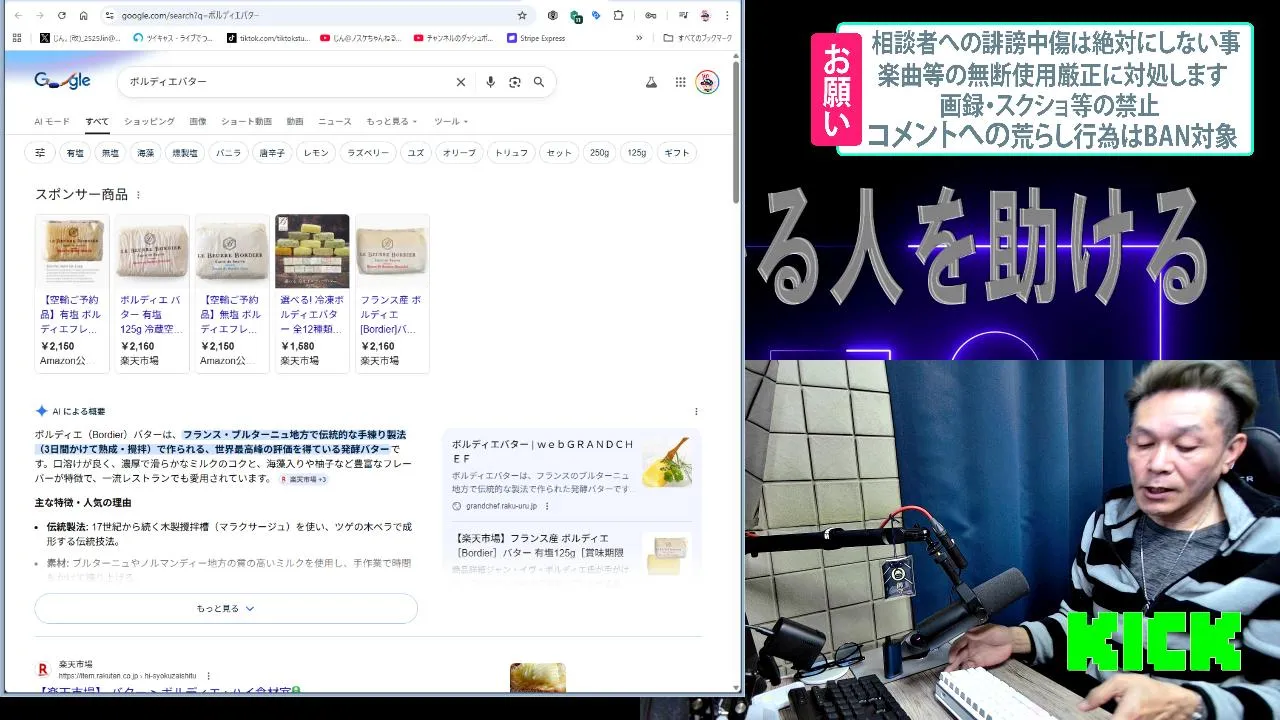The height and width of the screenshot is (720, 1280).
Task: Open AI overview three-dot options
Action: click(x=696, y=411)
